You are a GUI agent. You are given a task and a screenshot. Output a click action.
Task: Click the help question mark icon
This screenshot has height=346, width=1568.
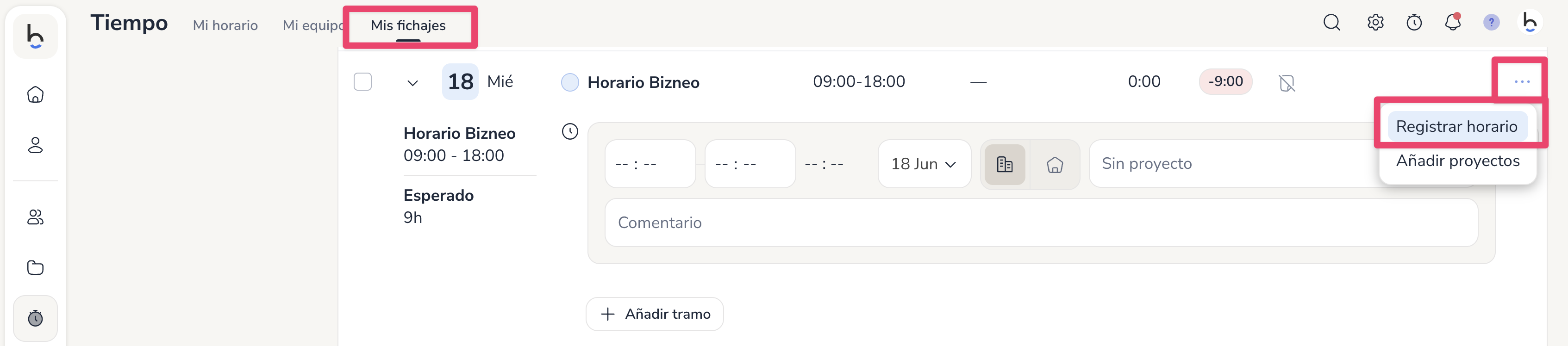pyautogui.click(x=1491, y=23)
